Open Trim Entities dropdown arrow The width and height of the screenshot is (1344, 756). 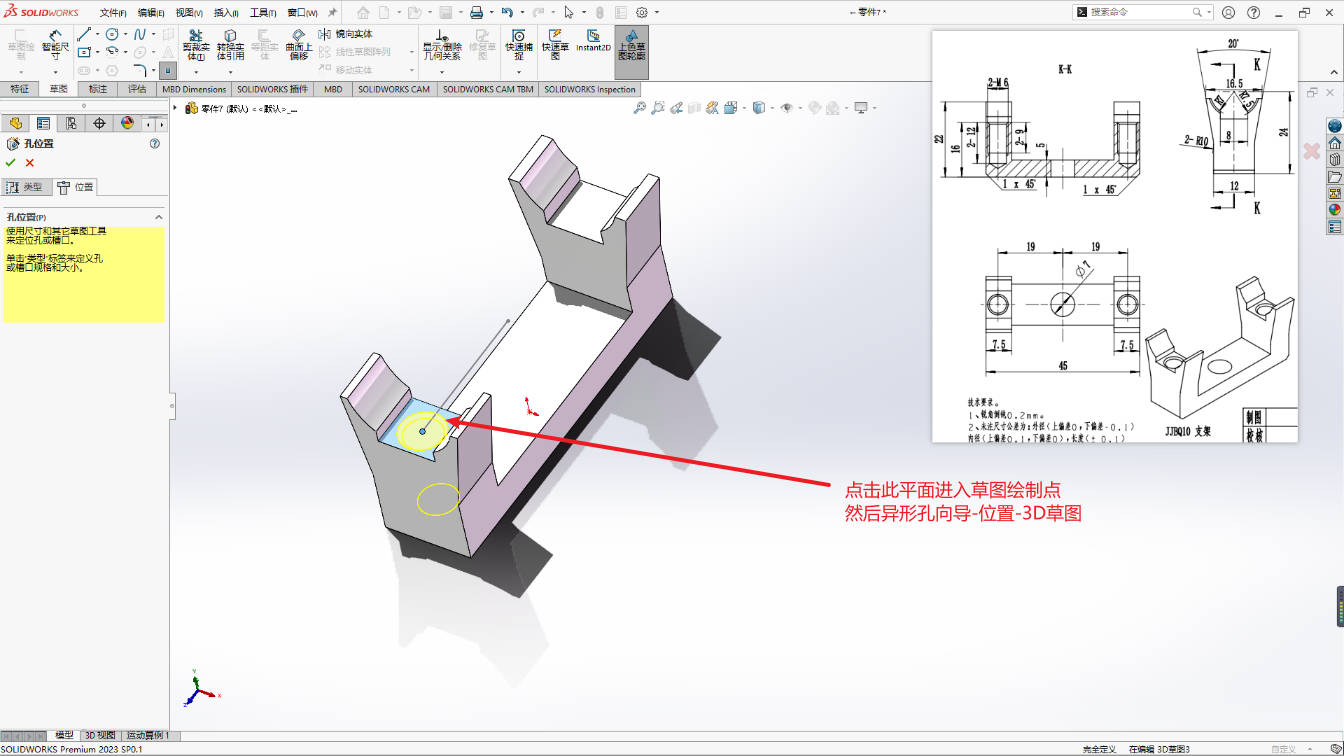[x=198, y=71]
